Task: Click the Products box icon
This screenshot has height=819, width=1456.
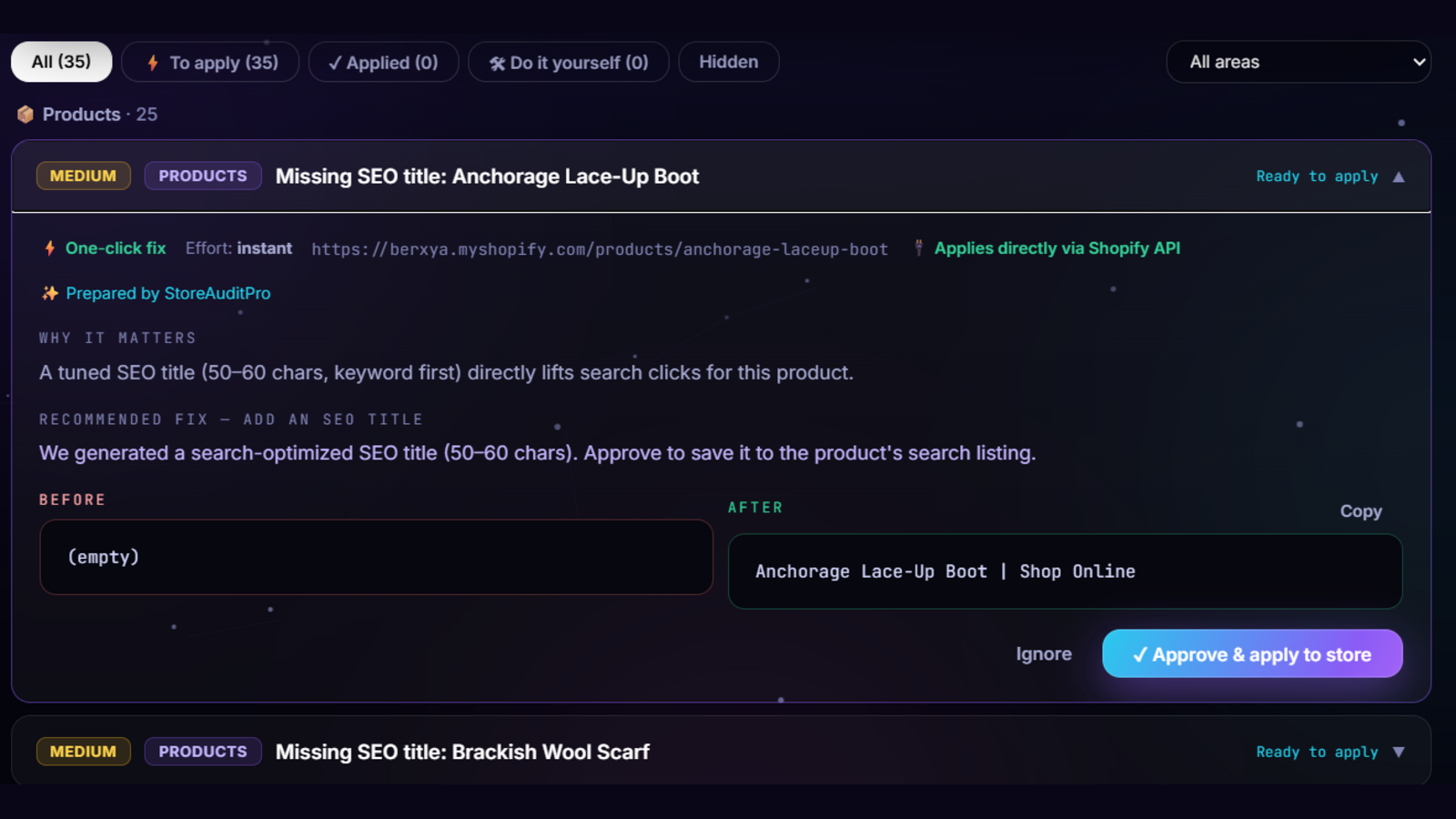Action: click(25, 115)
